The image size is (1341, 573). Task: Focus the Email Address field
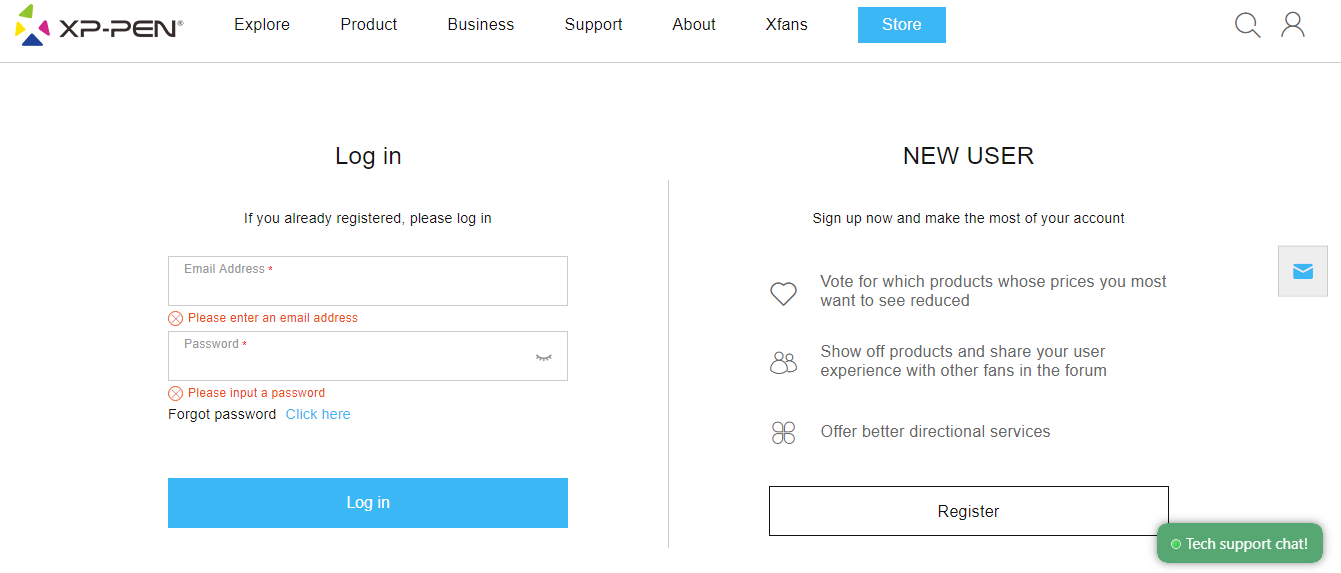point(368,281)
